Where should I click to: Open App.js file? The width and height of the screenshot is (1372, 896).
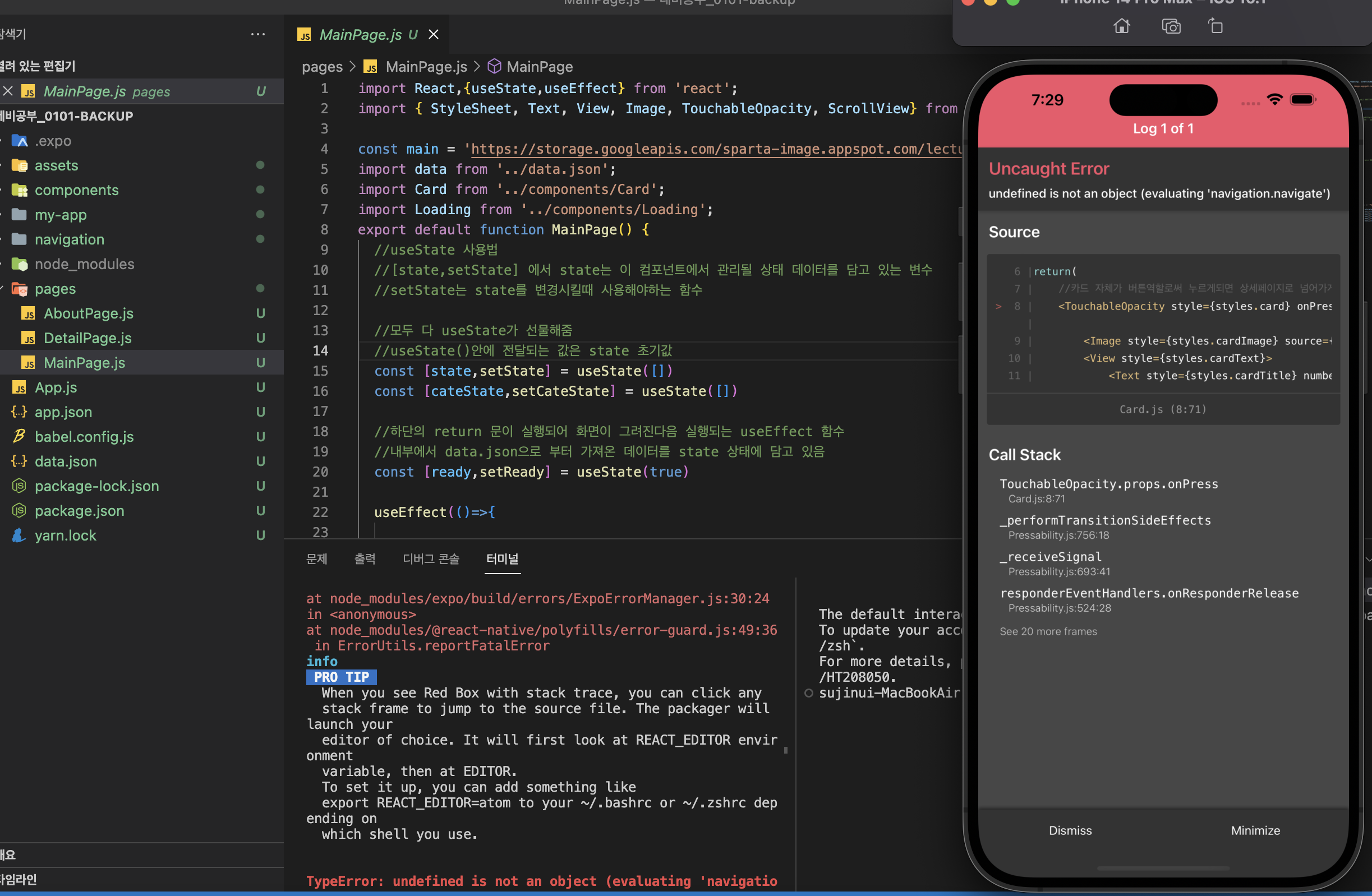(56, 387)
